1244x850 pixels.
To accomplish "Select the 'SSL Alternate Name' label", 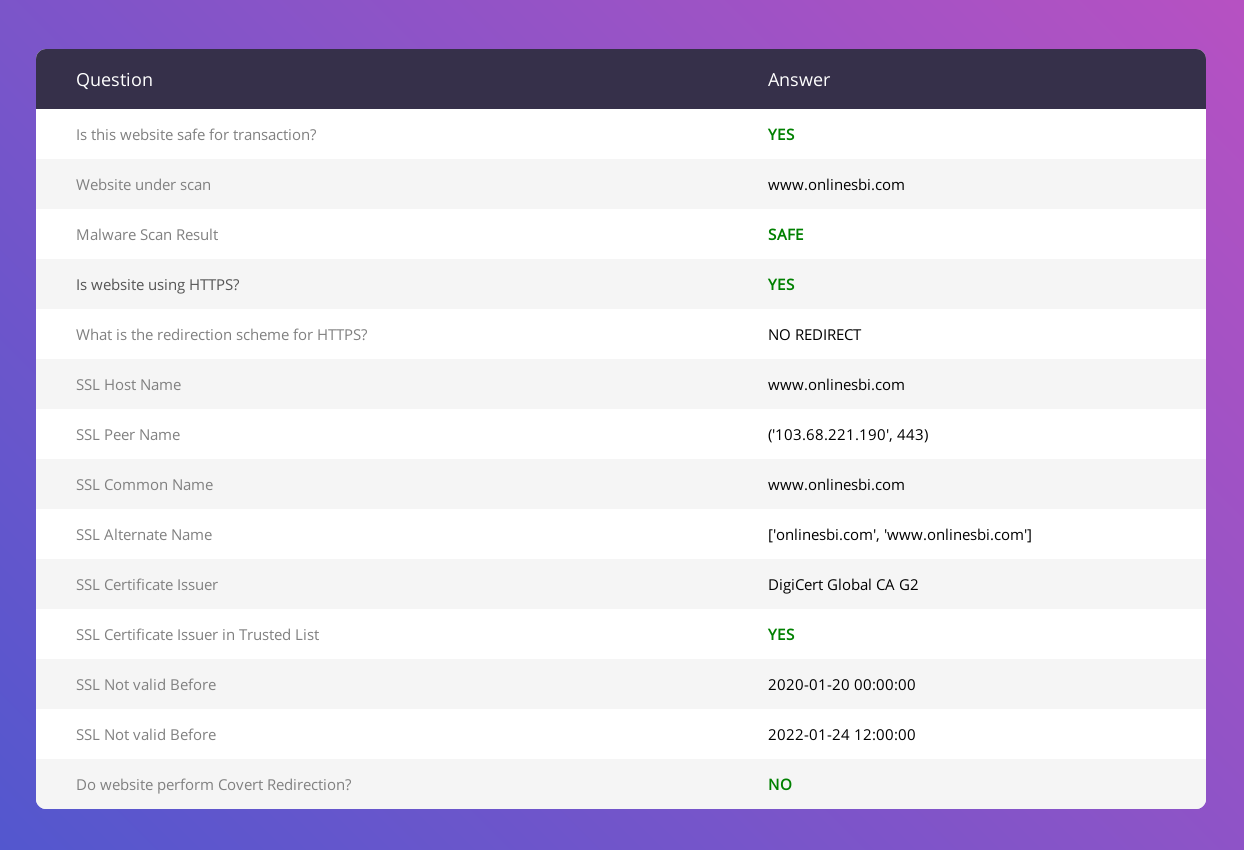I will [144, 534].
